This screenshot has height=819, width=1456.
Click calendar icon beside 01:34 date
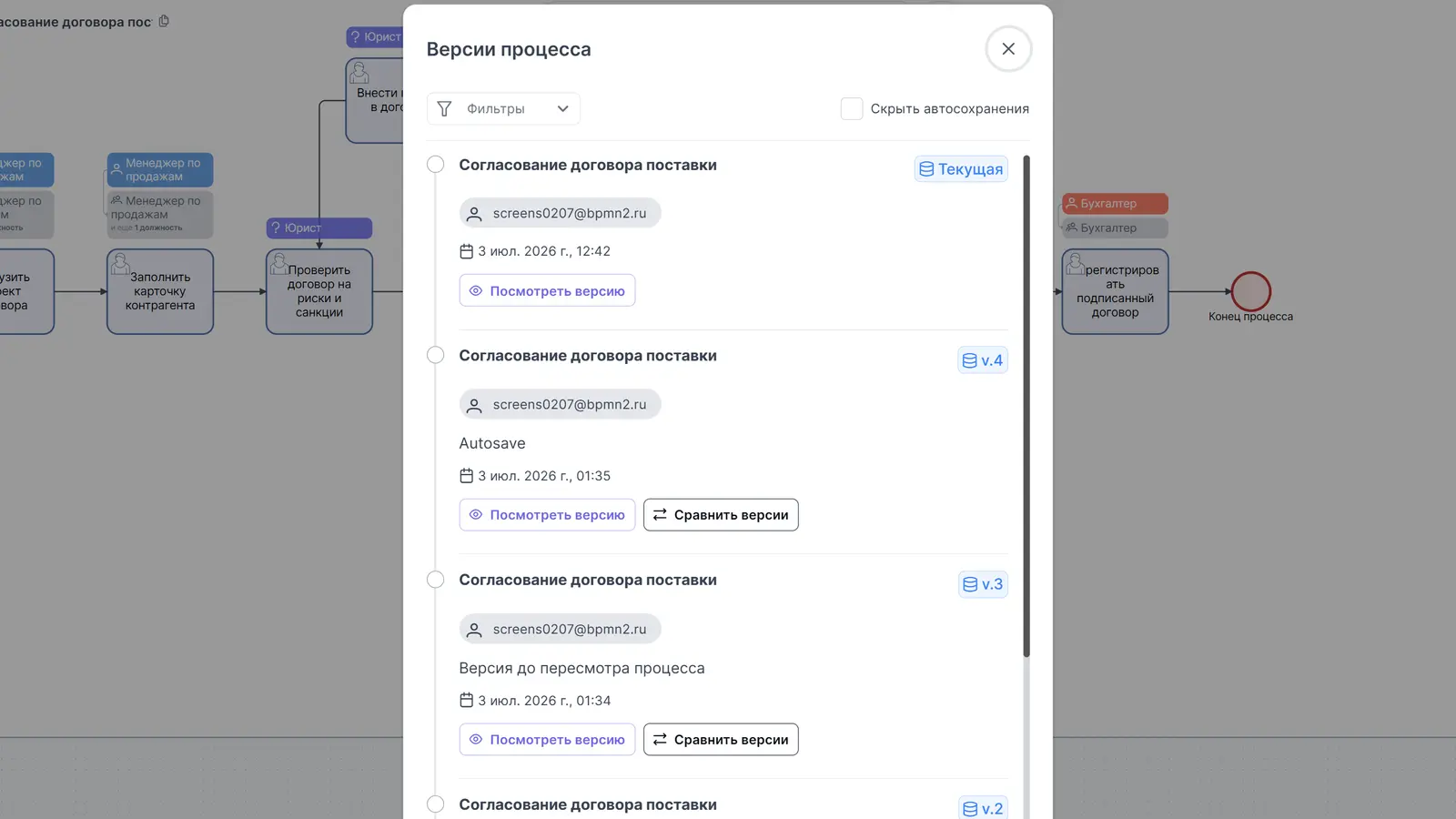tap(467, 700)
